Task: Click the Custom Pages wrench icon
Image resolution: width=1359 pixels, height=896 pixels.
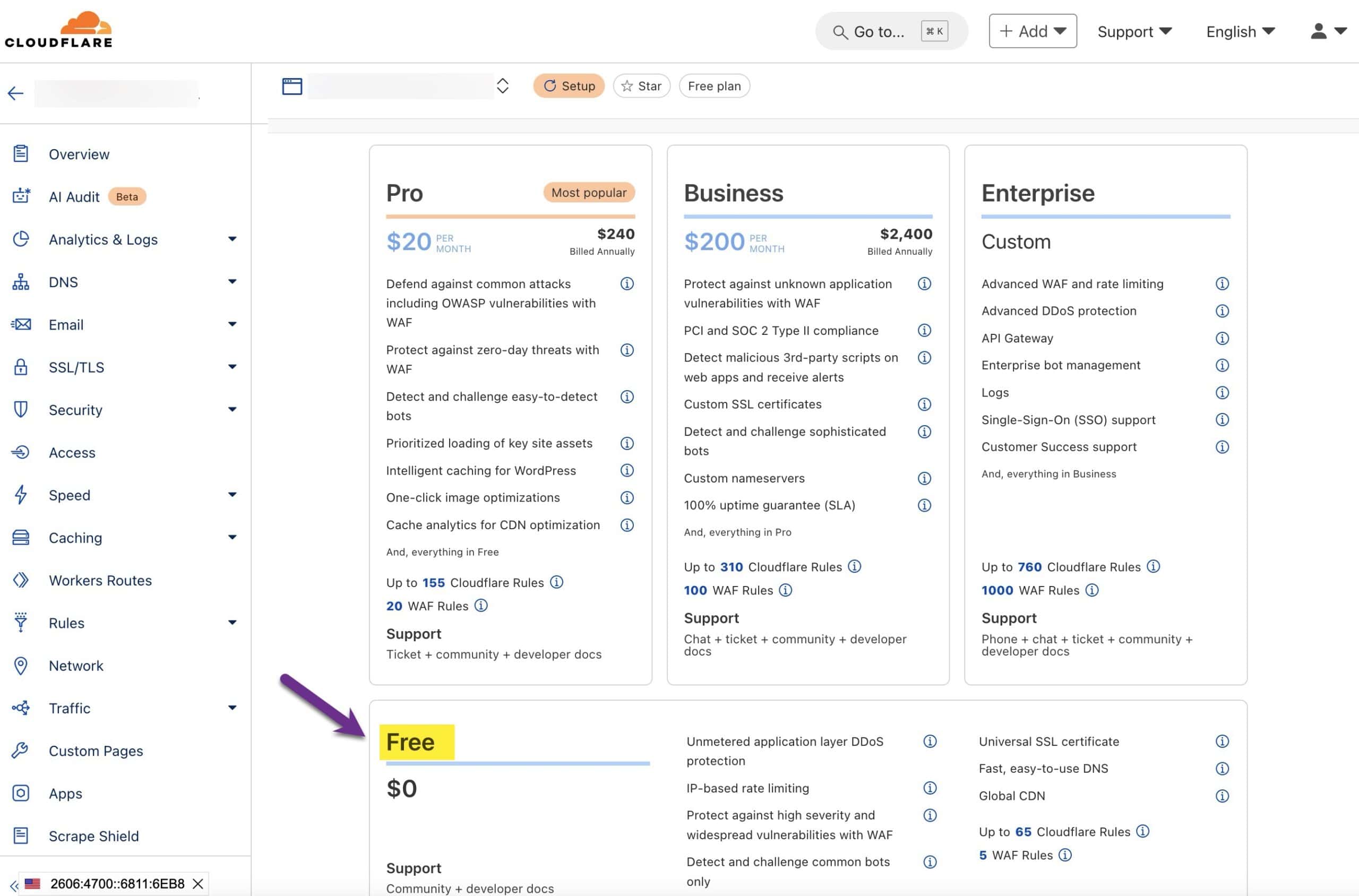Action: (x=20, y=751)
